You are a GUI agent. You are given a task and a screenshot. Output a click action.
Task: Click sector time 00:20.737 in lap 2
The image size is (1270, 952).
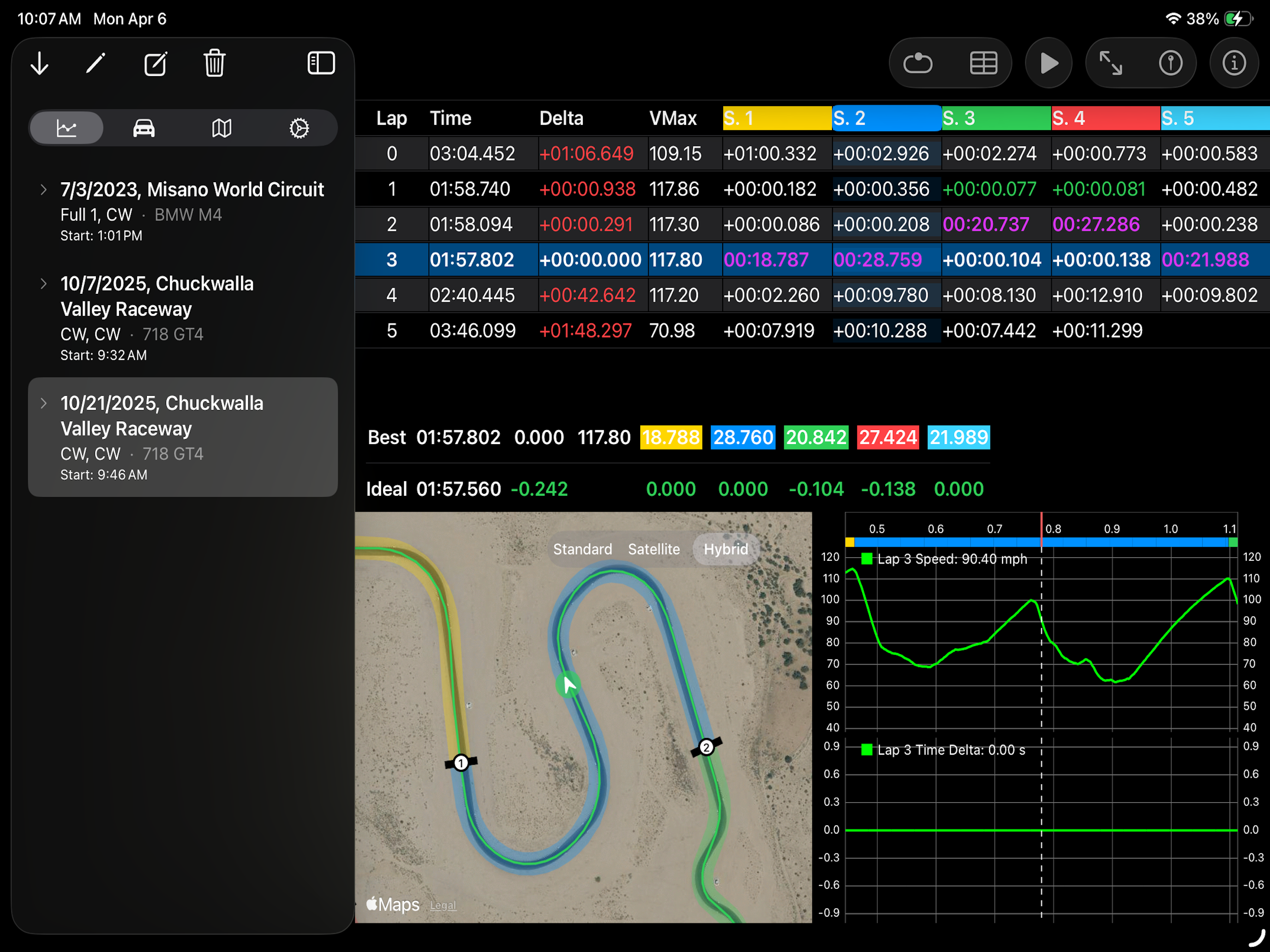[986, 224]
